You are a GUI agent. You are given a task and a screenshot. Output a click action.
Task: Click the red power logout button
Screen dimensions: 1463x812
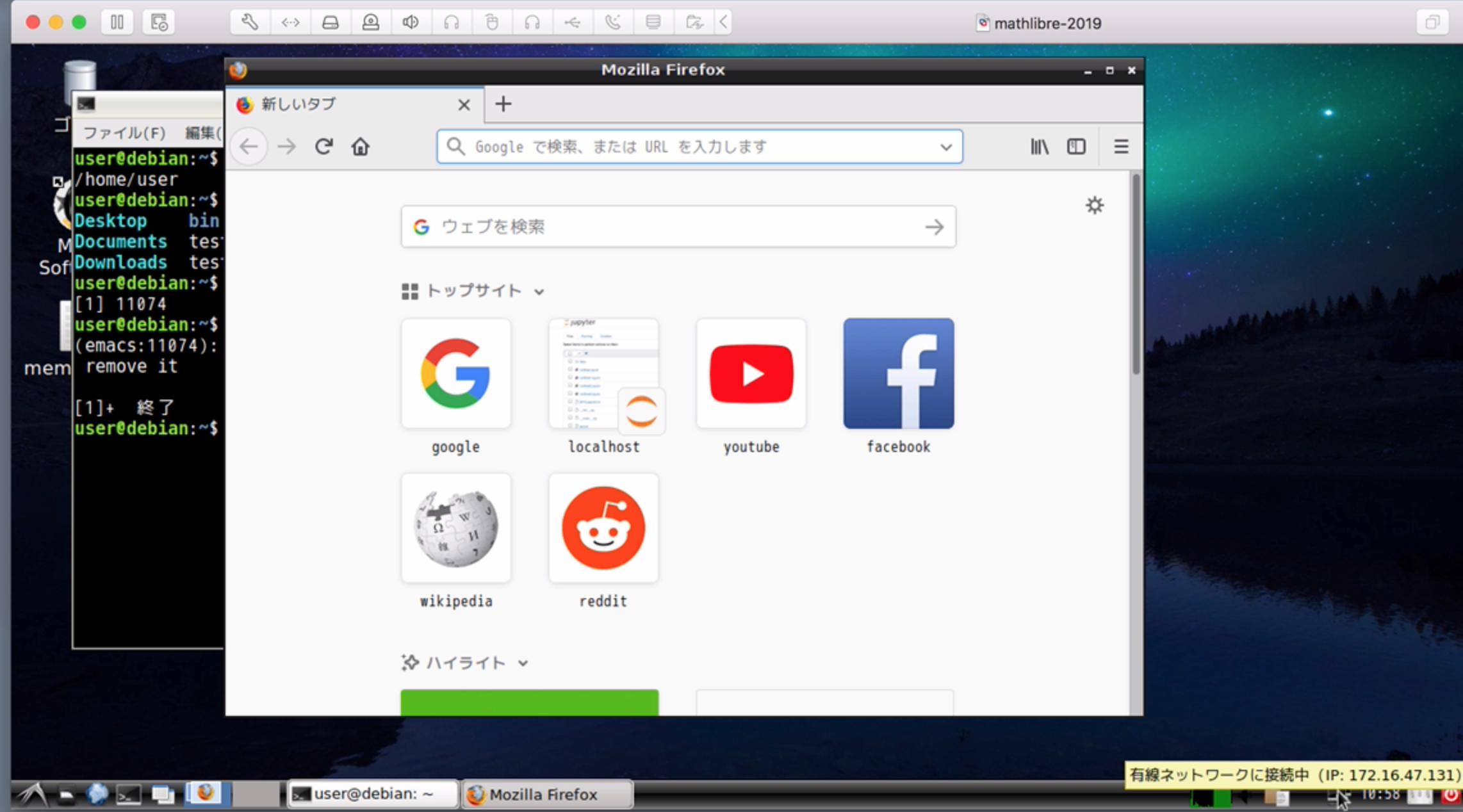click(1450, 795)
